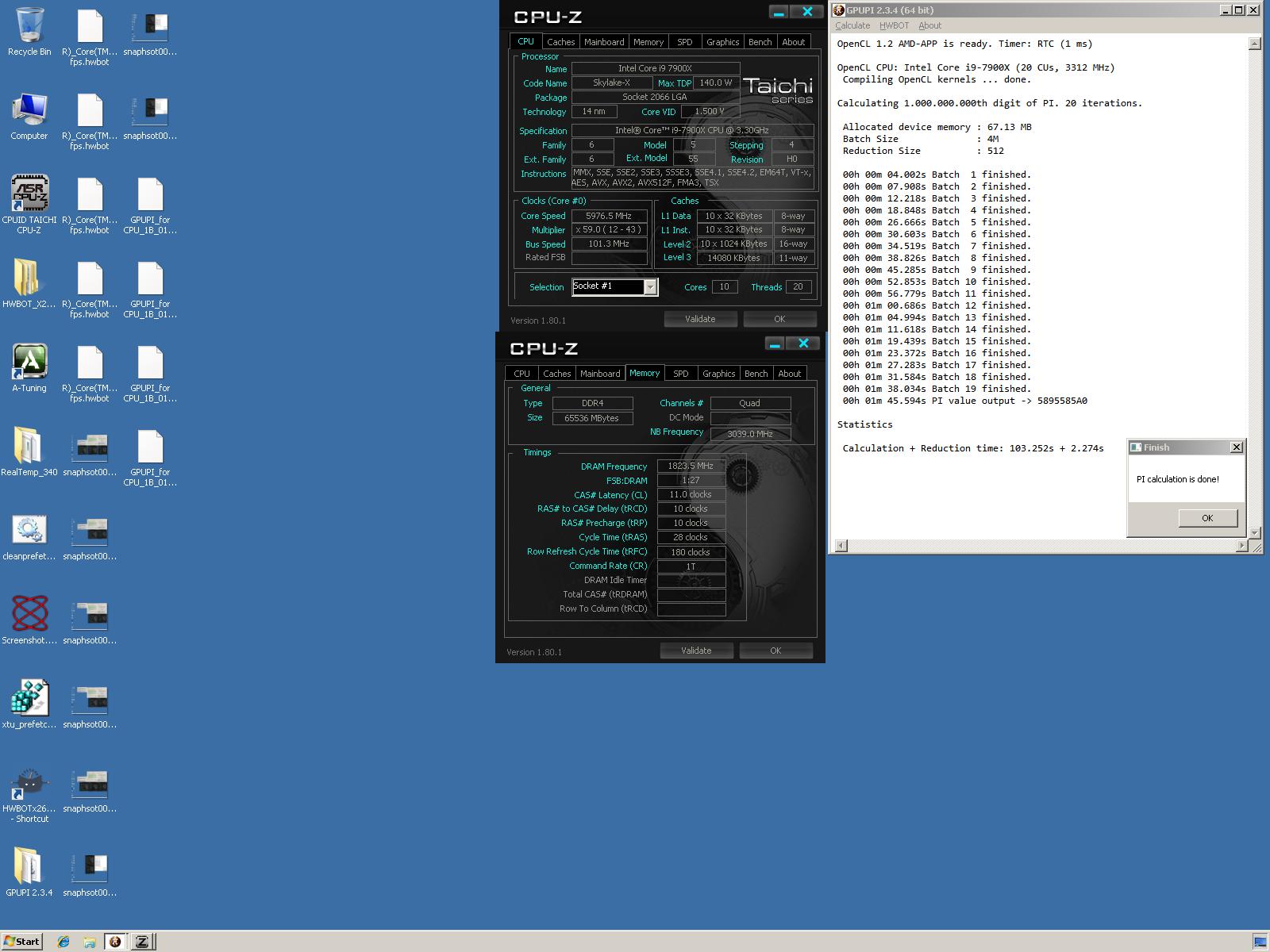Click GPUPI horizontal scrollbar right arrow
The height and width of the screenshot is (952, 1270).
[1242, 546]
